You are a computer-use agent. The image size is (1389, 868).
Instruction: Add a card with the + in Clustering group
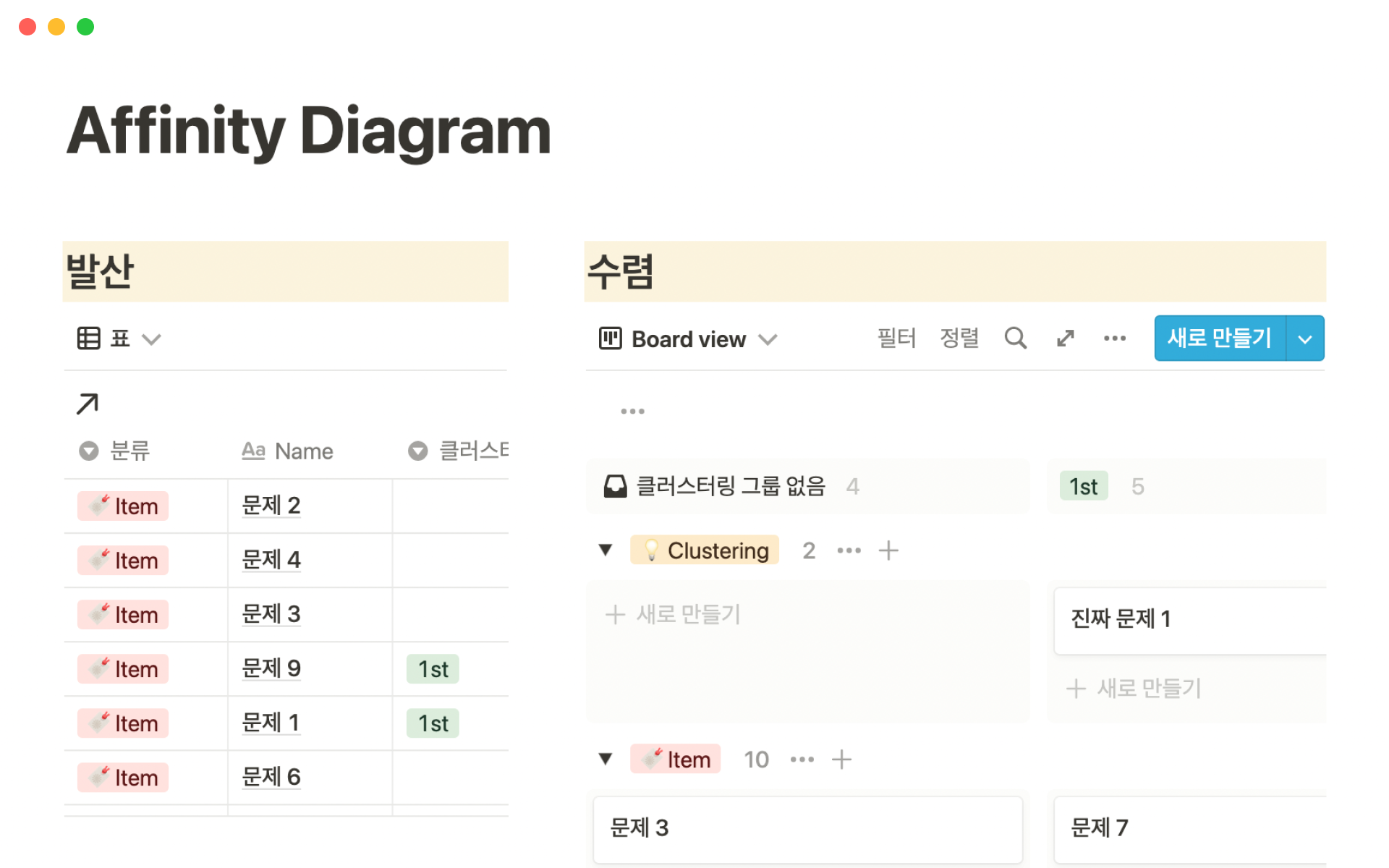coord(889,550)
